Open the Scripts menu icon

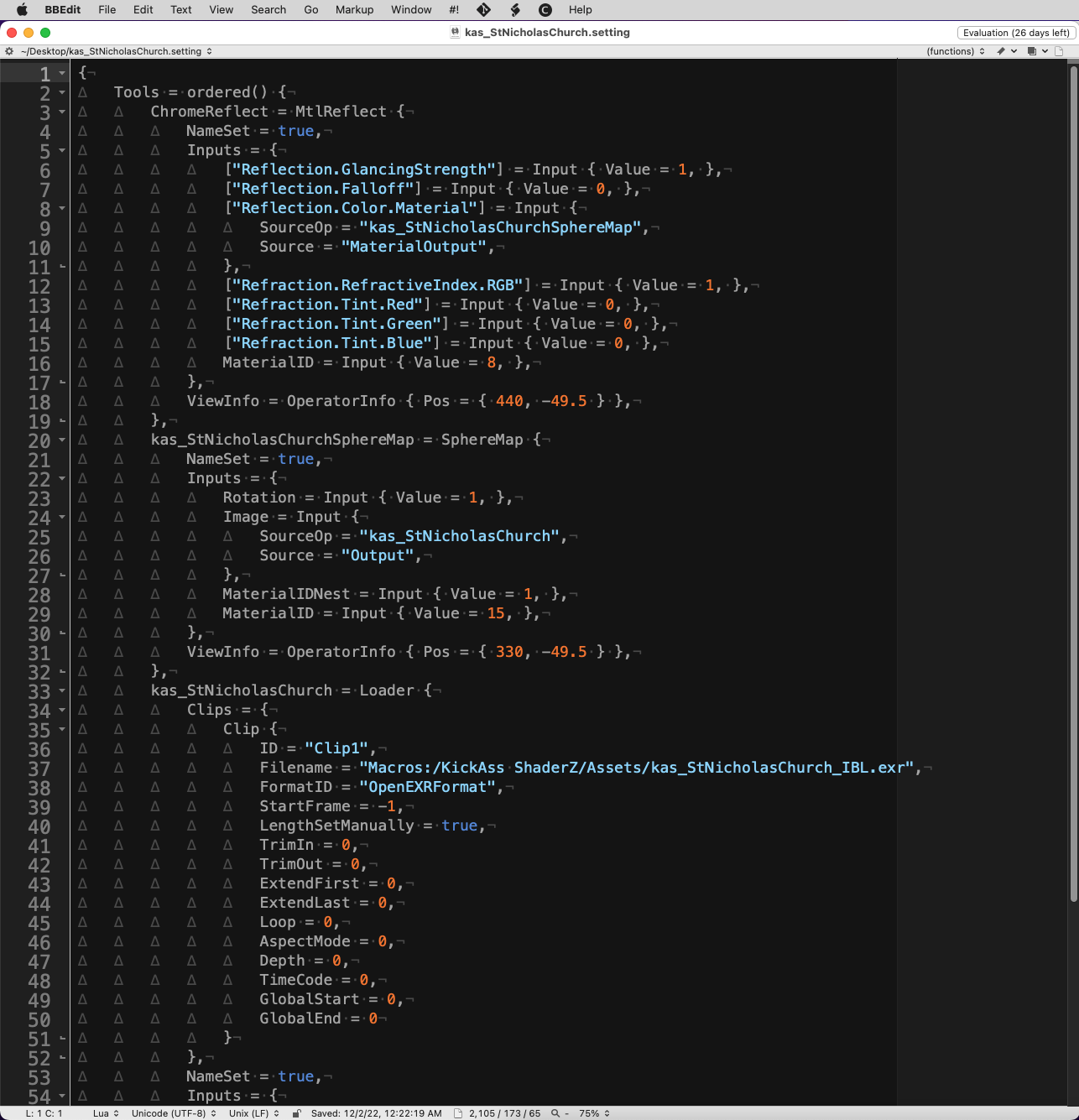click(x=515, y=10)
